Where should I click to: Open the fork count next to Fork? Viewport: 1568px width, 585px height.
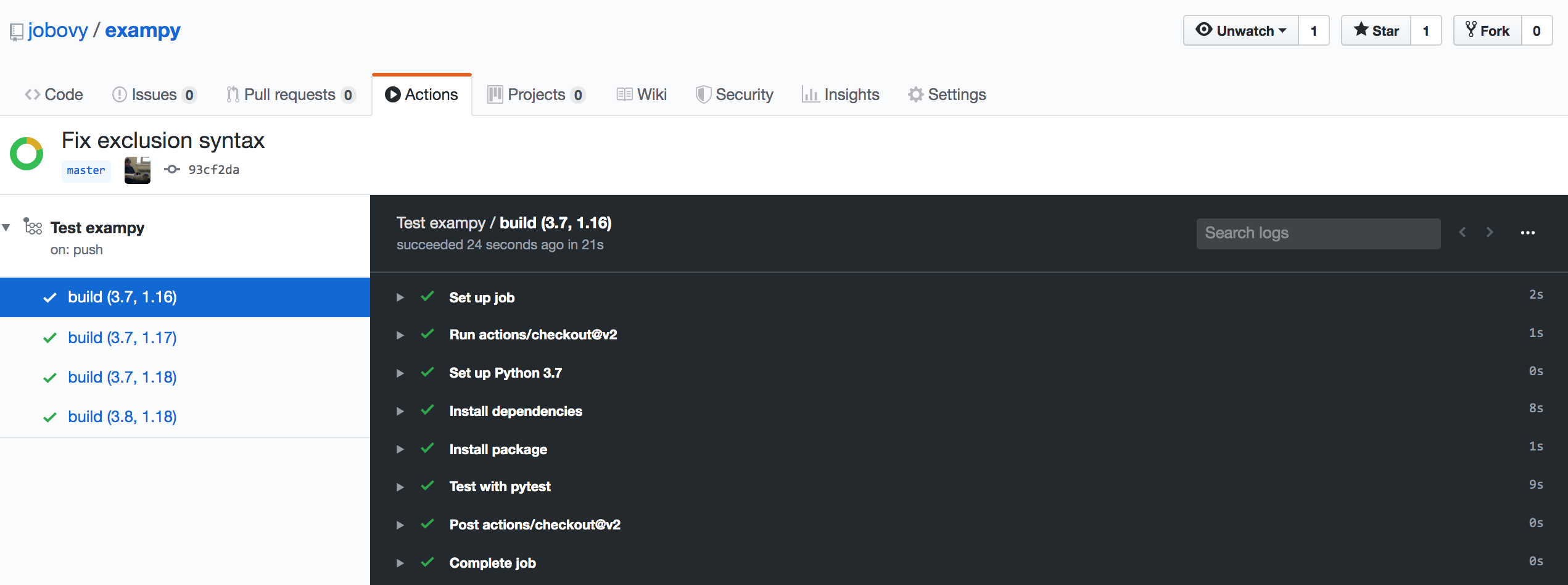point(1537,30)
